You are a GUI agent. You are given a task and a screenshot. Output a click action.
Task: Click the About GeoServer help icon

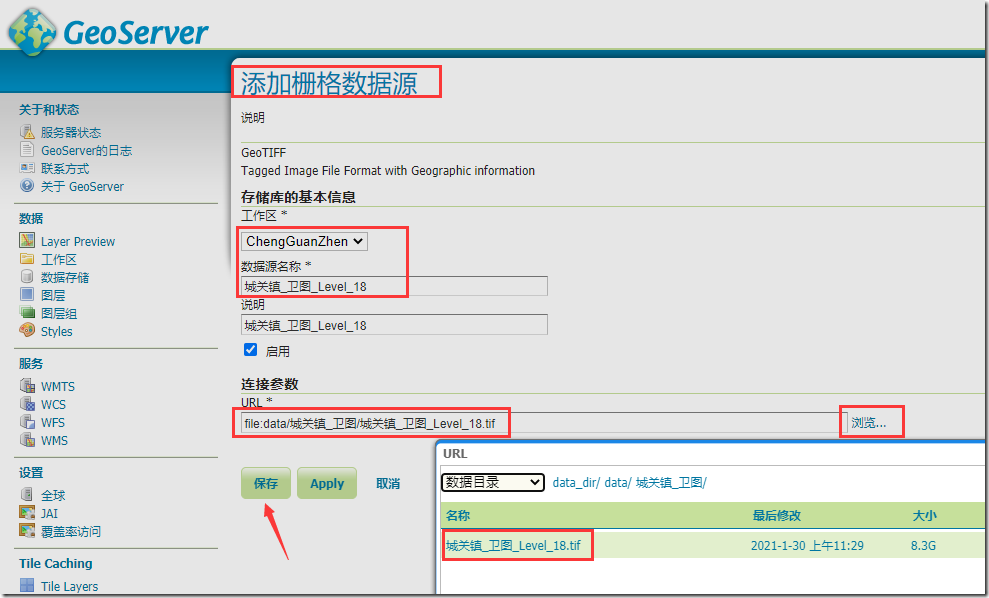click(27, 185)
